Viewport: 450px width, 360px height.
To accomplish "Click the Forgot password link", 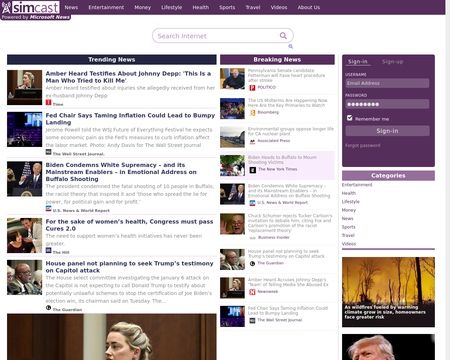I will point(363,145).
